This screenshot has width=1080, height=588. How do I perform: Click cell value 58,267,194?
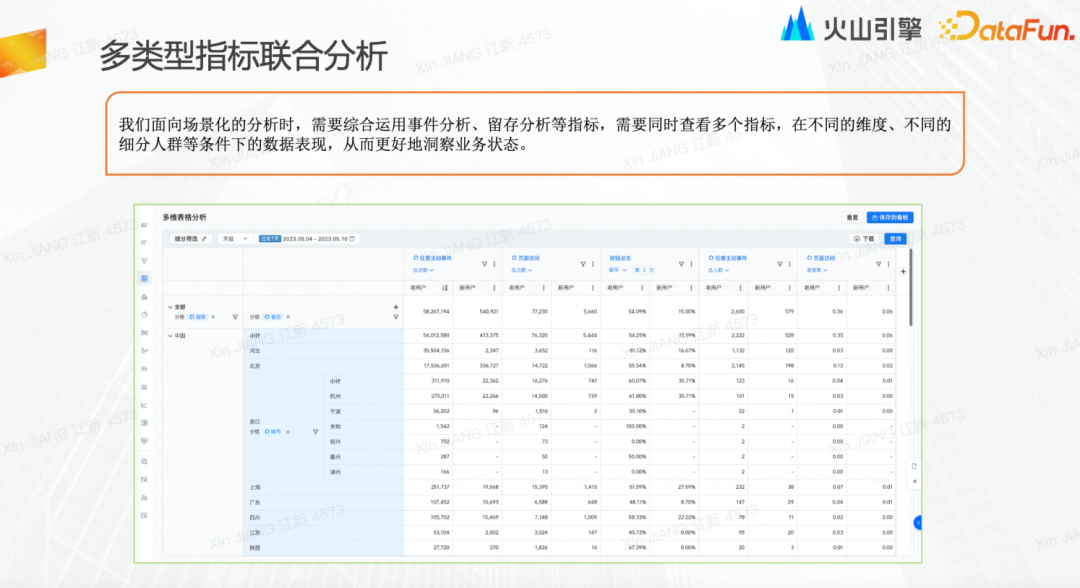tap(436, 312)
